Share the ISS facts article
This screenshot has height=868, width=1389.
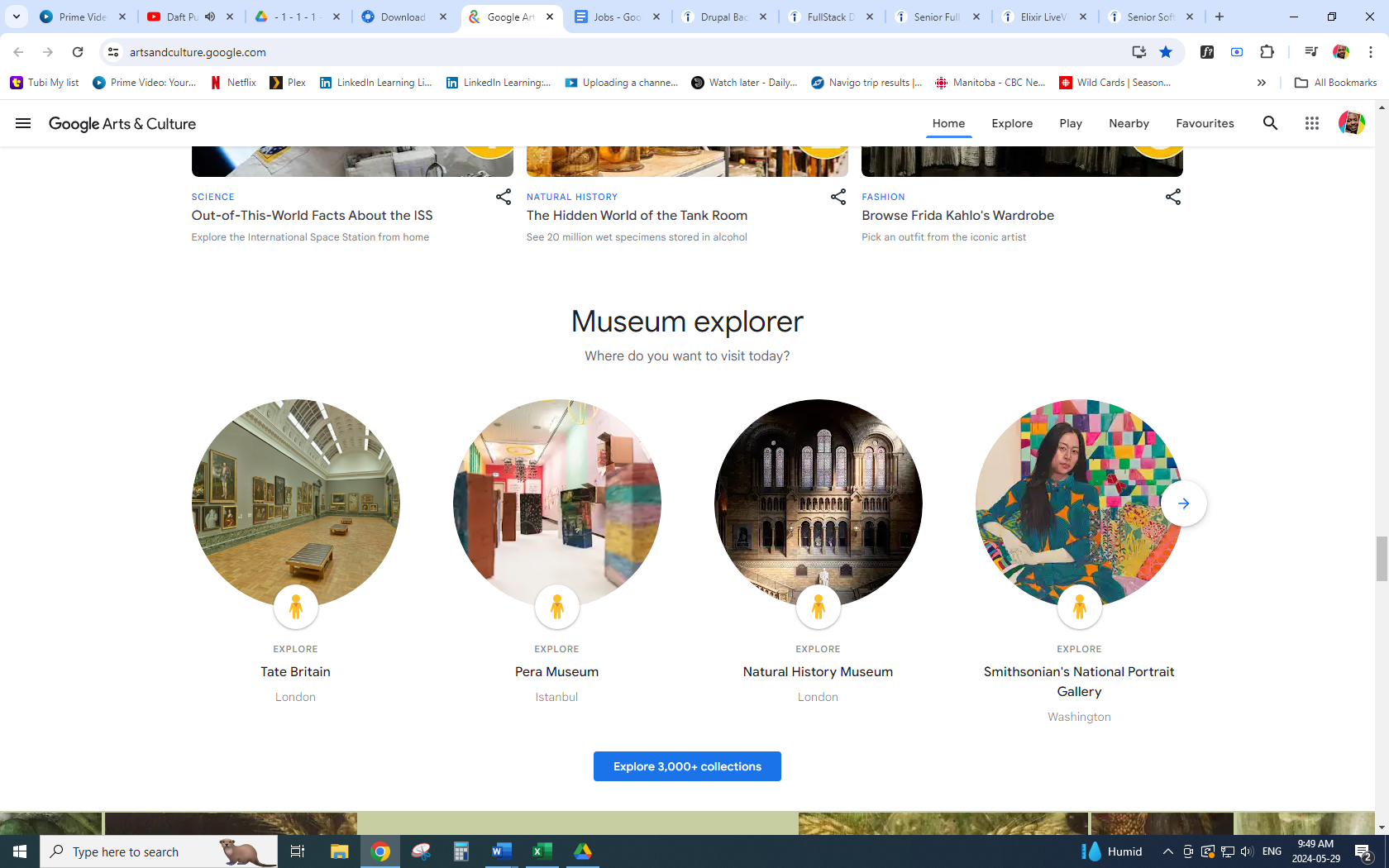(503, 197)
